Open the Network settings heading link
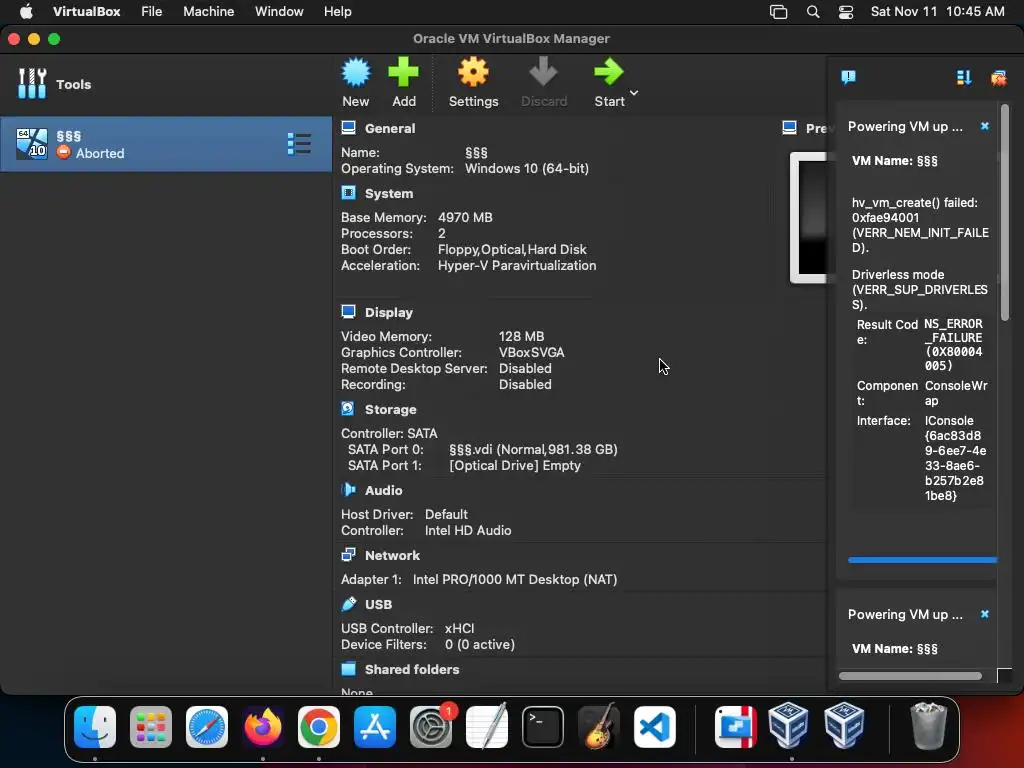Image resolution: width=1024 pixels, height=768 pixels. click(x=392, y=555)
